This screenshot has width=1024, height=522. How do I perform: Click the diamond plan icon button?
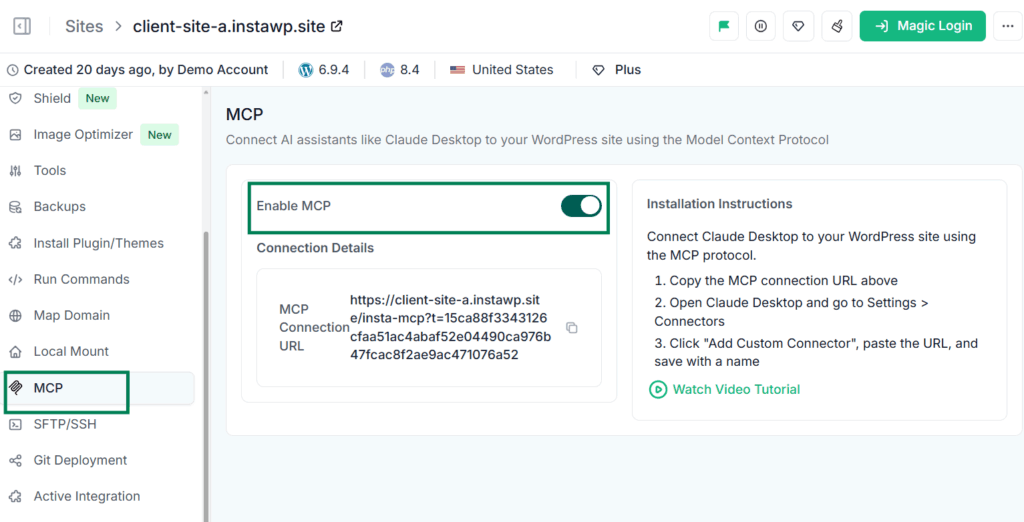coord(798,26)
